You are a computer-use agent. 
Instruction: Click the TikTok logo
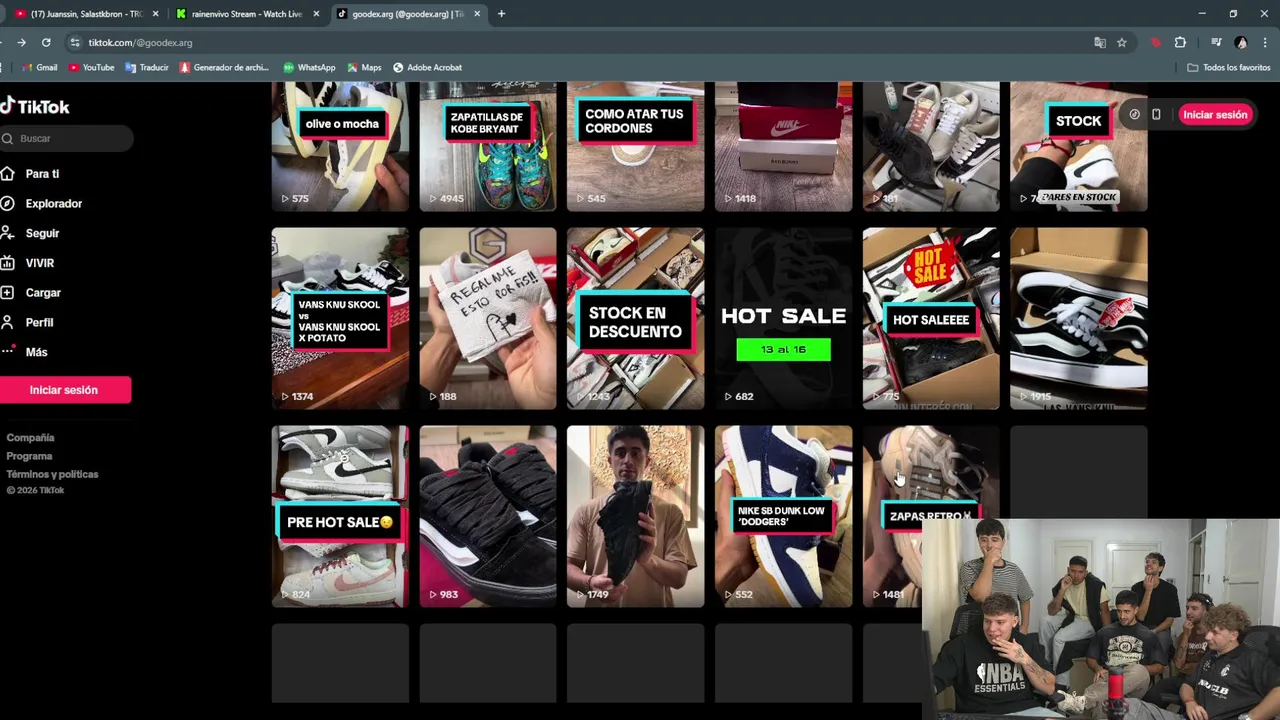pyautogui.click(x=35, y=107)
